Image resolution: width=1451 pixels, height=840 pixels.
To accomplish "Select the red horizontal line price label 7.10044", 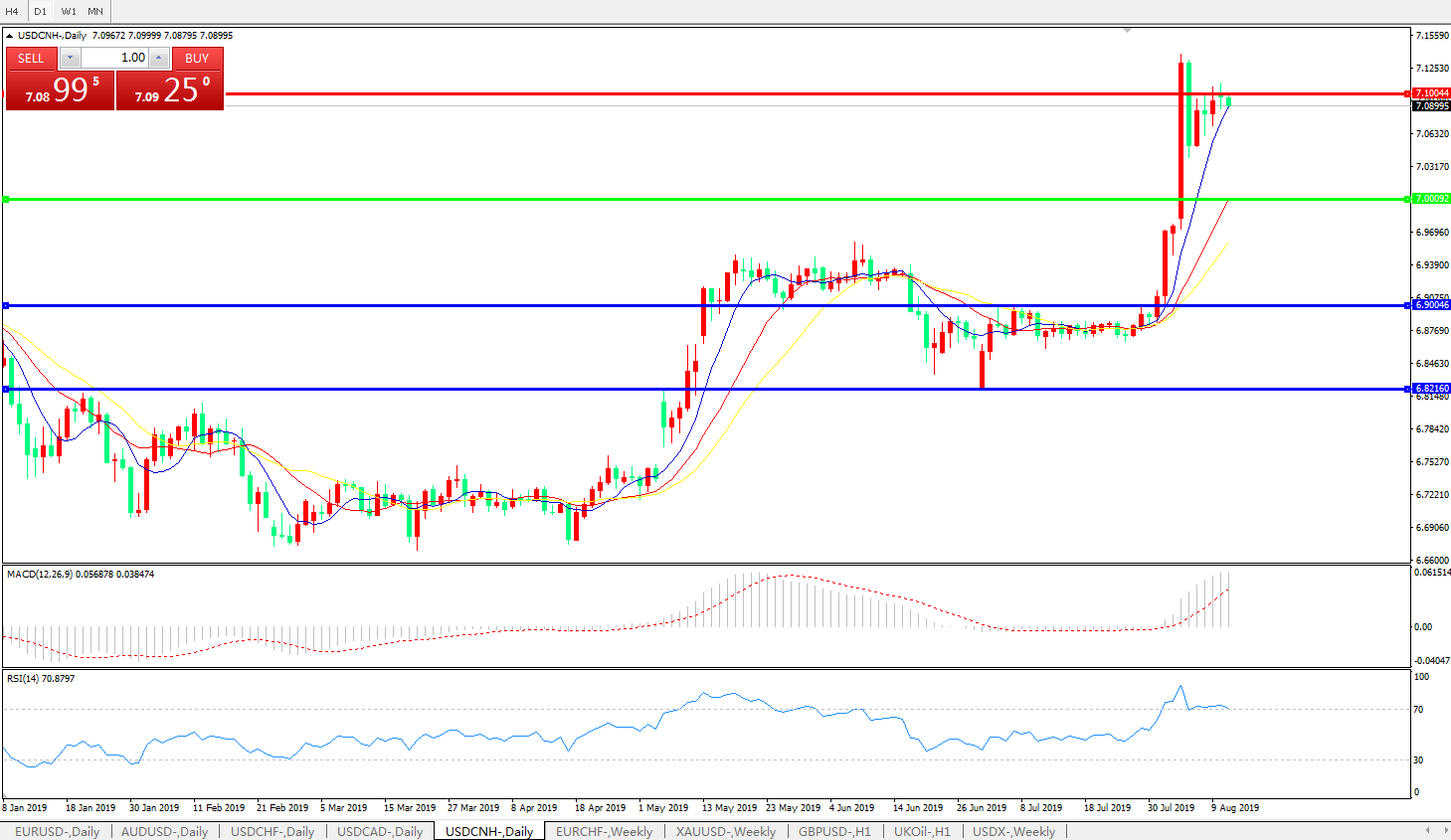I will click(1431, 93).
